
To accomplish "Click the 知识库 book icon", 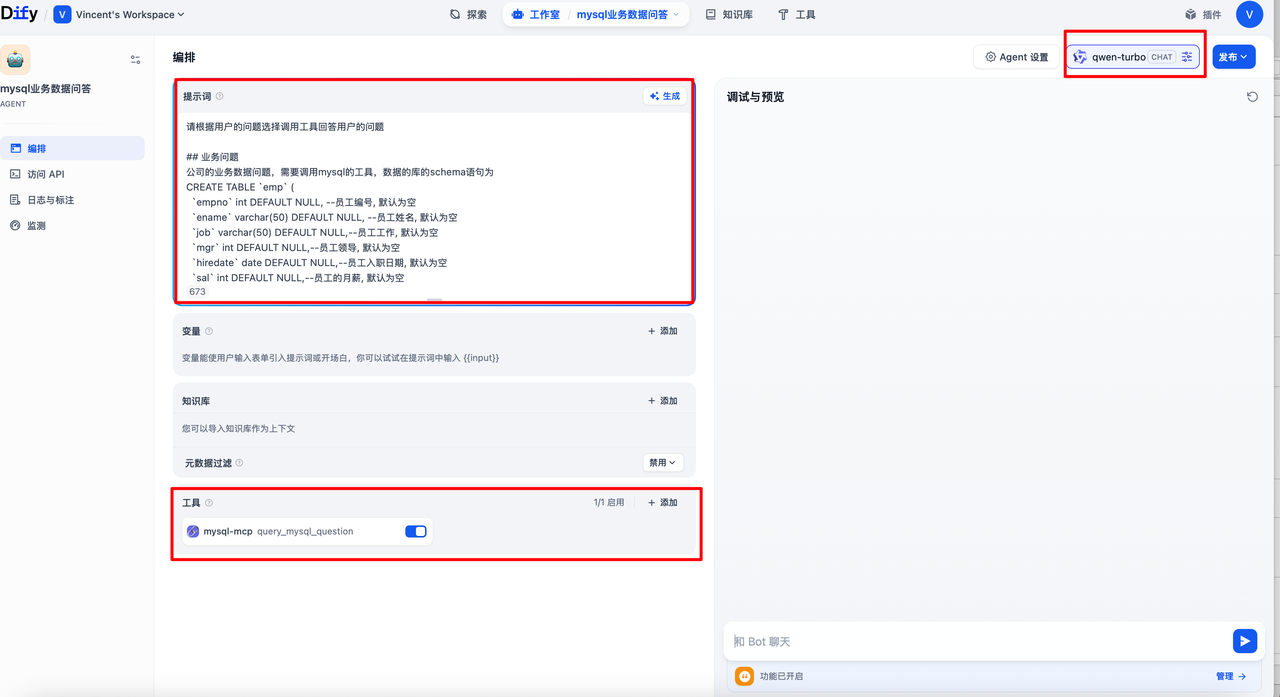I will pos(710,15).
